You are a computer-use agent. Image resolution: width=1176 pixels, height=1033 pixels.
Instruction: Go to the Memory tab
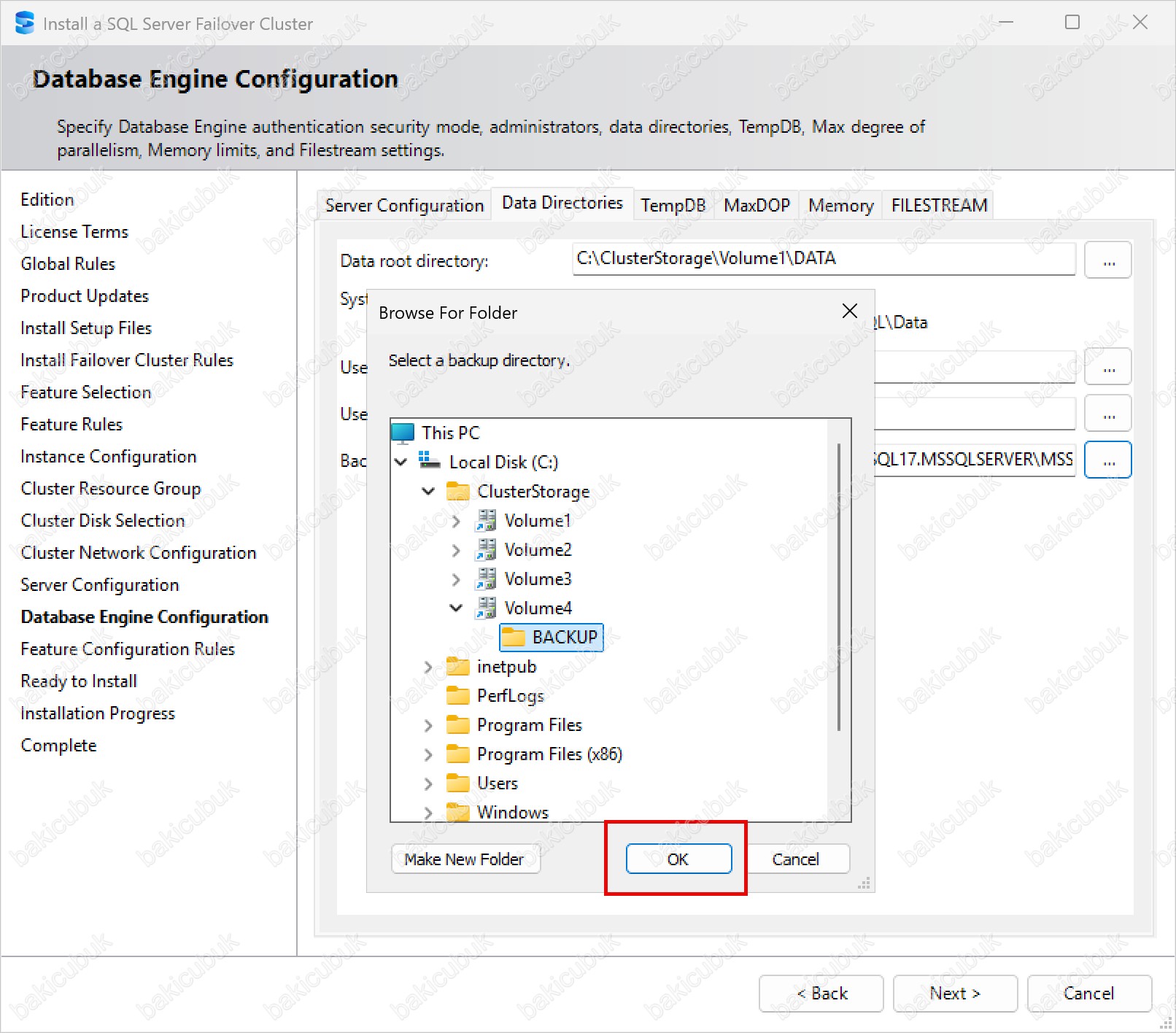(840, 206)
